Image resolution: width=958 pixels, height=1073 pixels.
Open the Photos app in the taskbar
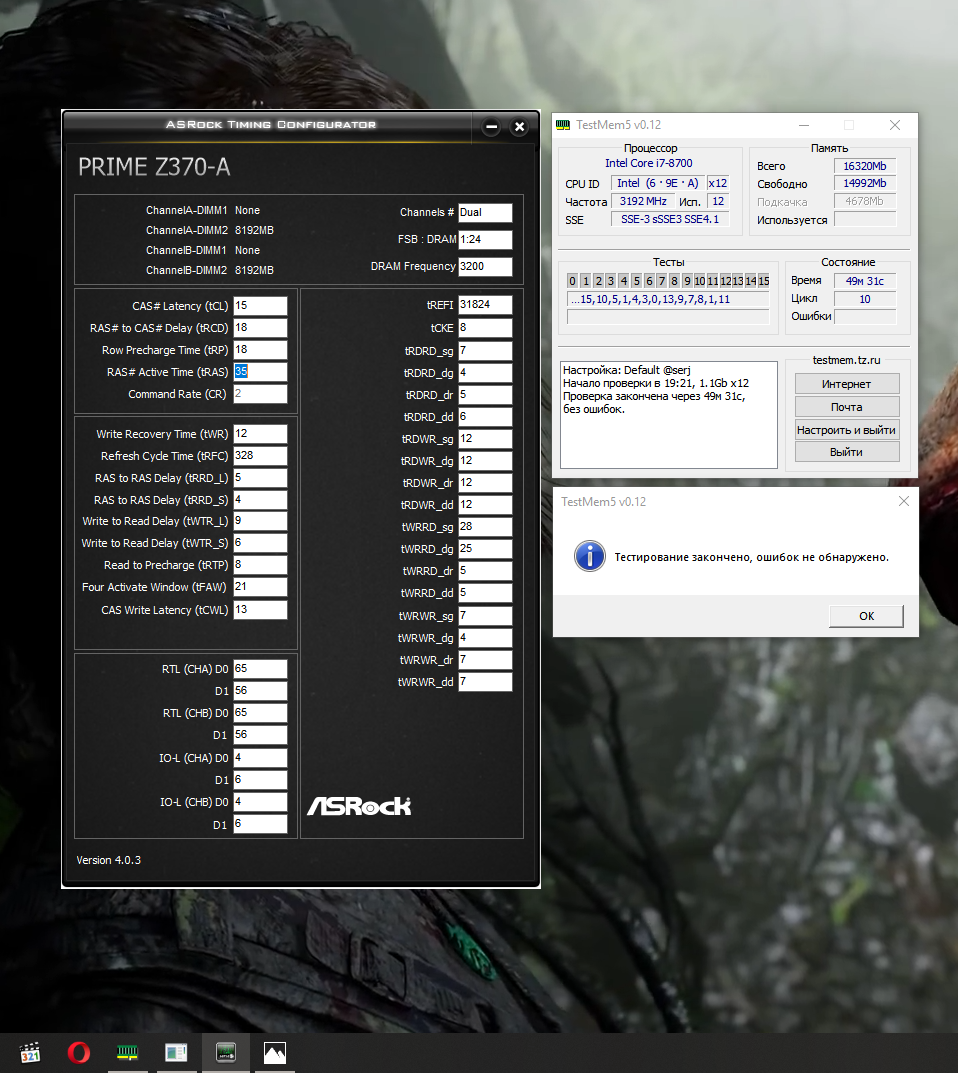(x=274, y=1052)
